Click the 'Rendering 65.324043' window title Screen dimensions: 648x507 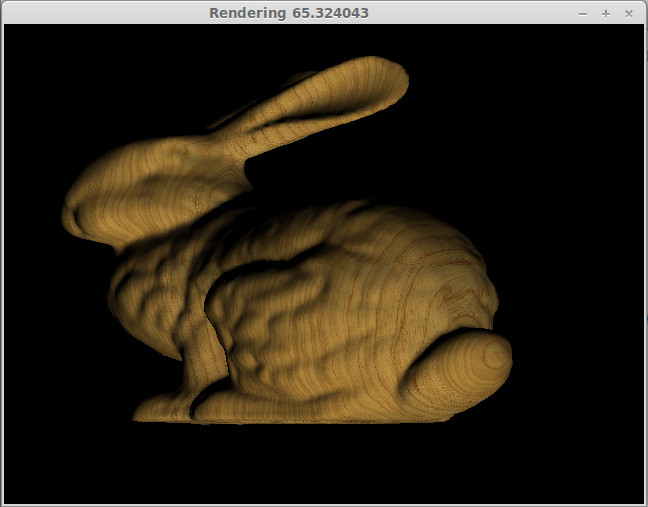[x=288, y=13]
